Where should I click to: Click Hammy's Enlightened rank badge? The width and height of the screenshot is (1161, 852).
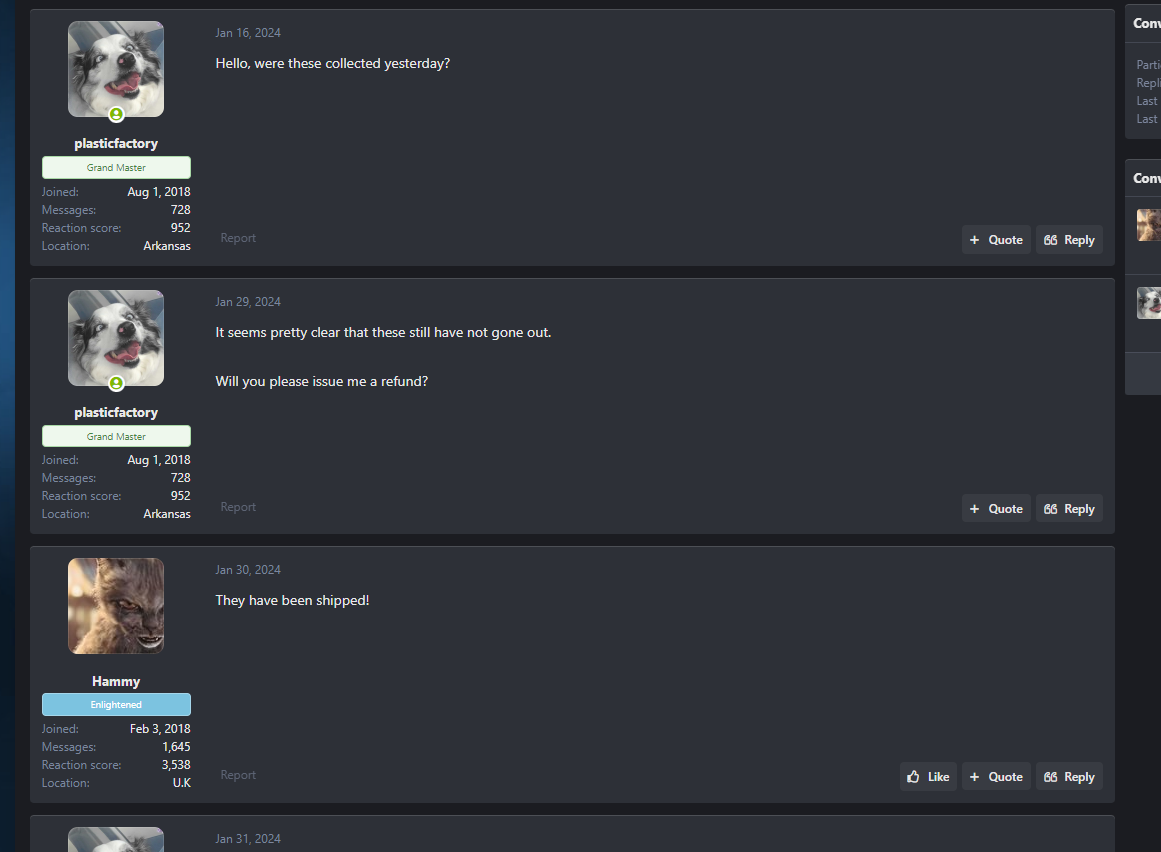[x=116, y=705]
